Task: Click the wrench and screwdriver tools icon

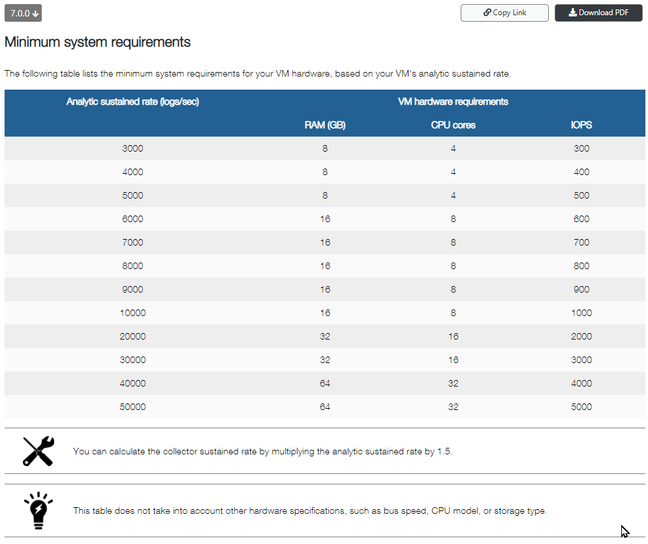Action: click(x=38, y=451)
